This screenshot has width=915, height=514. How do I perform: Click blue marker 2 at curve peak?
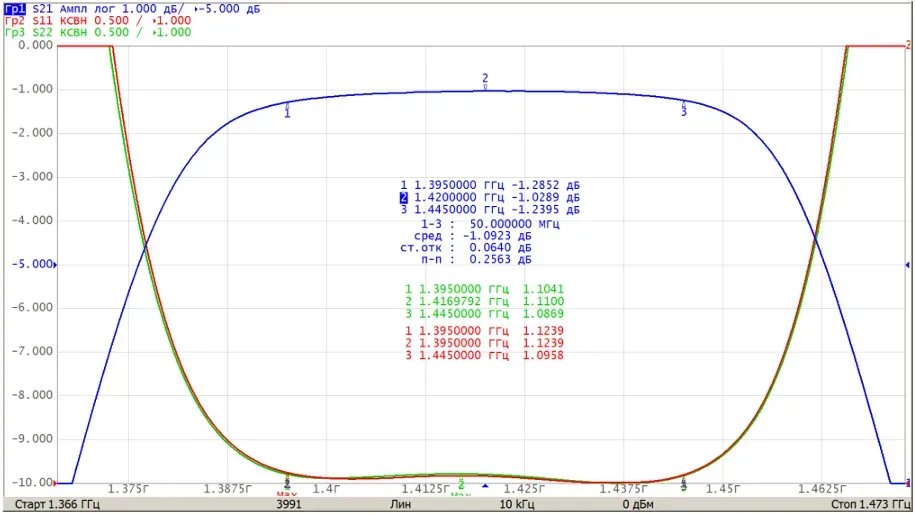[485, 81]
